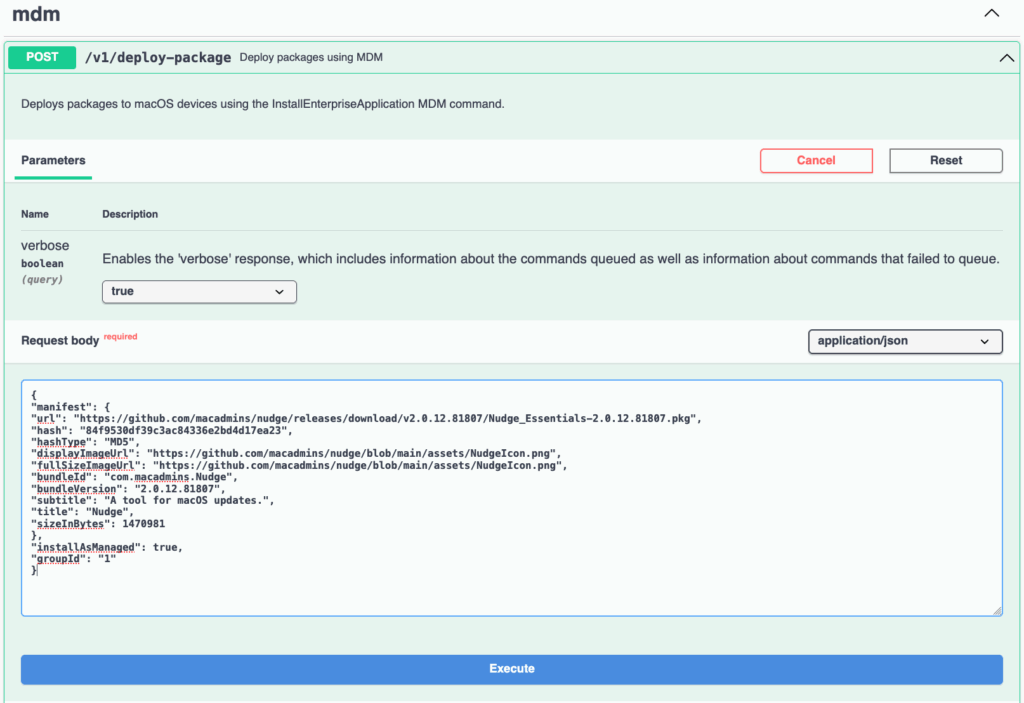Select the Parameters tab
The width and height of the screenshot is (1024, 703).
click(x=53, y=160)
